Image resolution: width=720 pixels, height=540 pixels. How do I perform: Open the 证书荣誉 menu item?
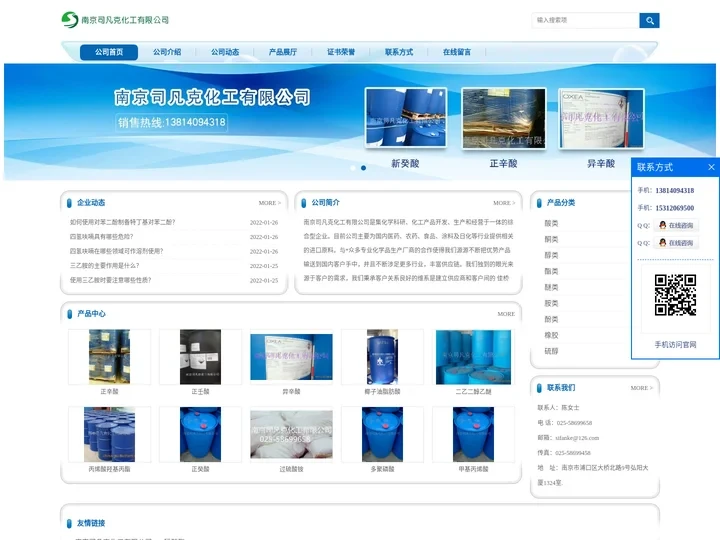(x=341, y=52)
